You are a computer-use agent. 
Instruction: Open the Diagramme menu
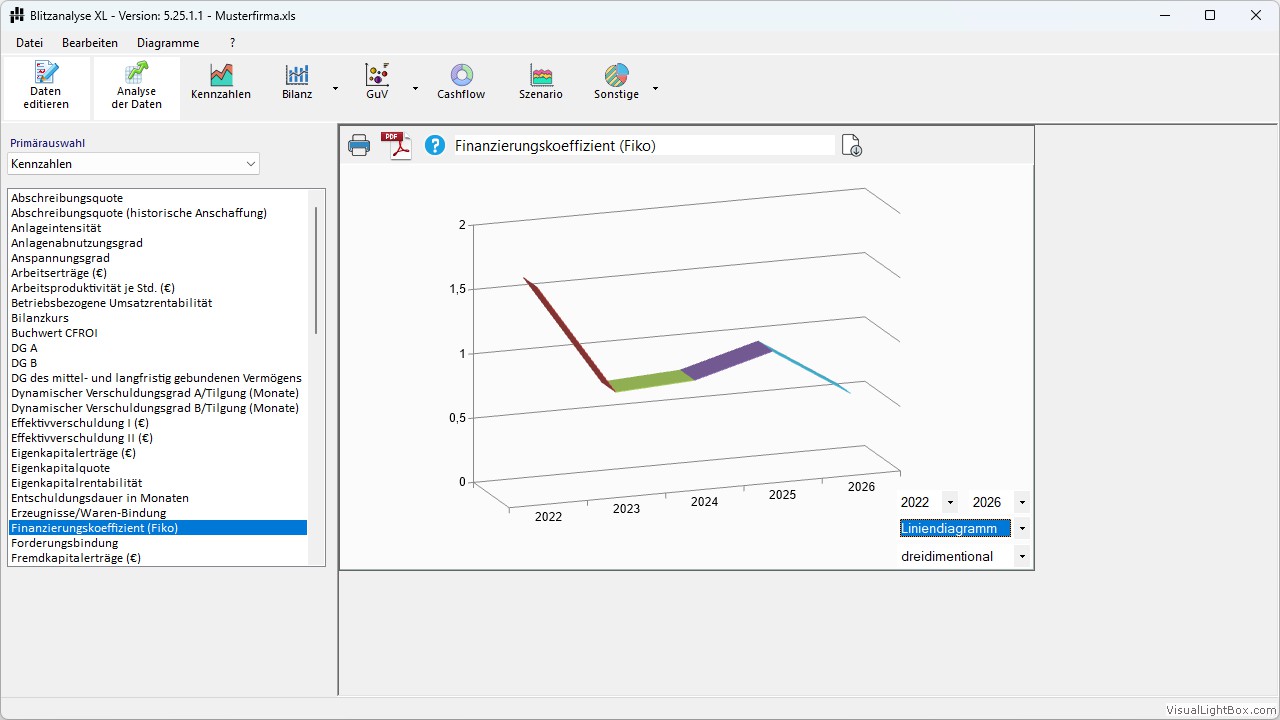click(x=168, y=43)
